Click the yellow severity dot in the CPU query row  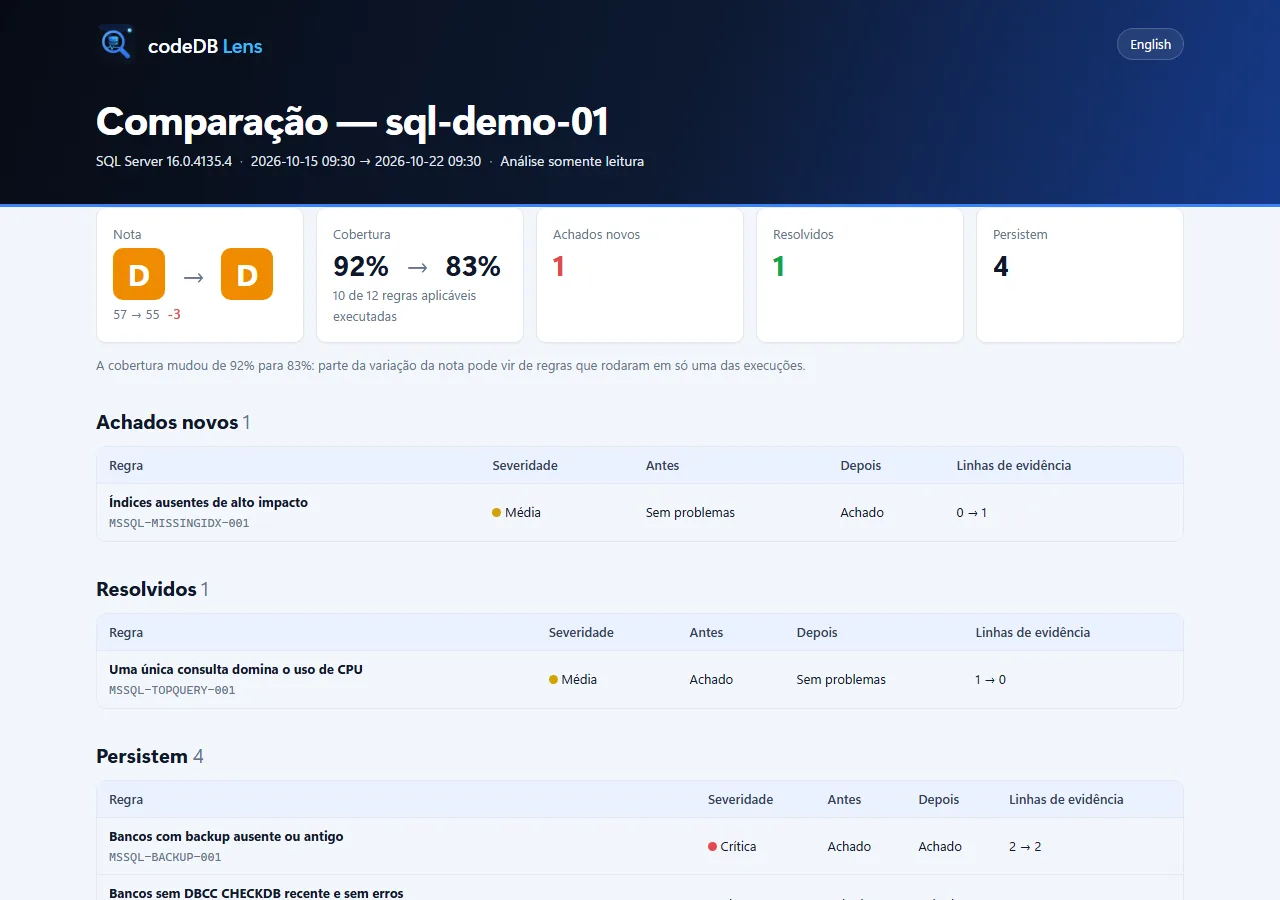(553, 679)
